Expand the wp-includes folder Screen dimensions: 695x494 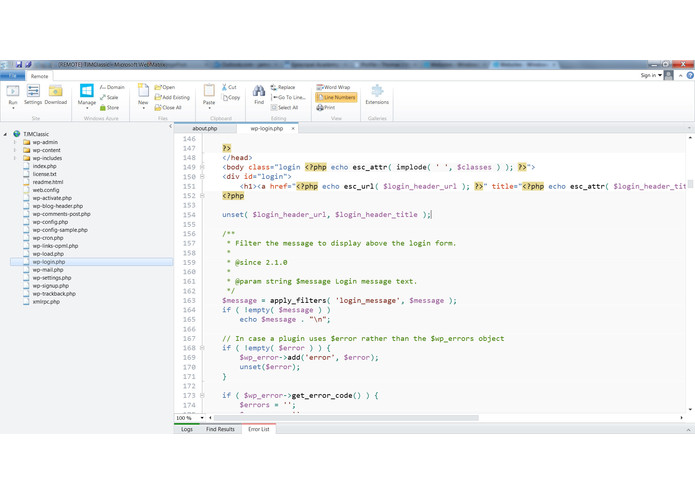point(15,159)
